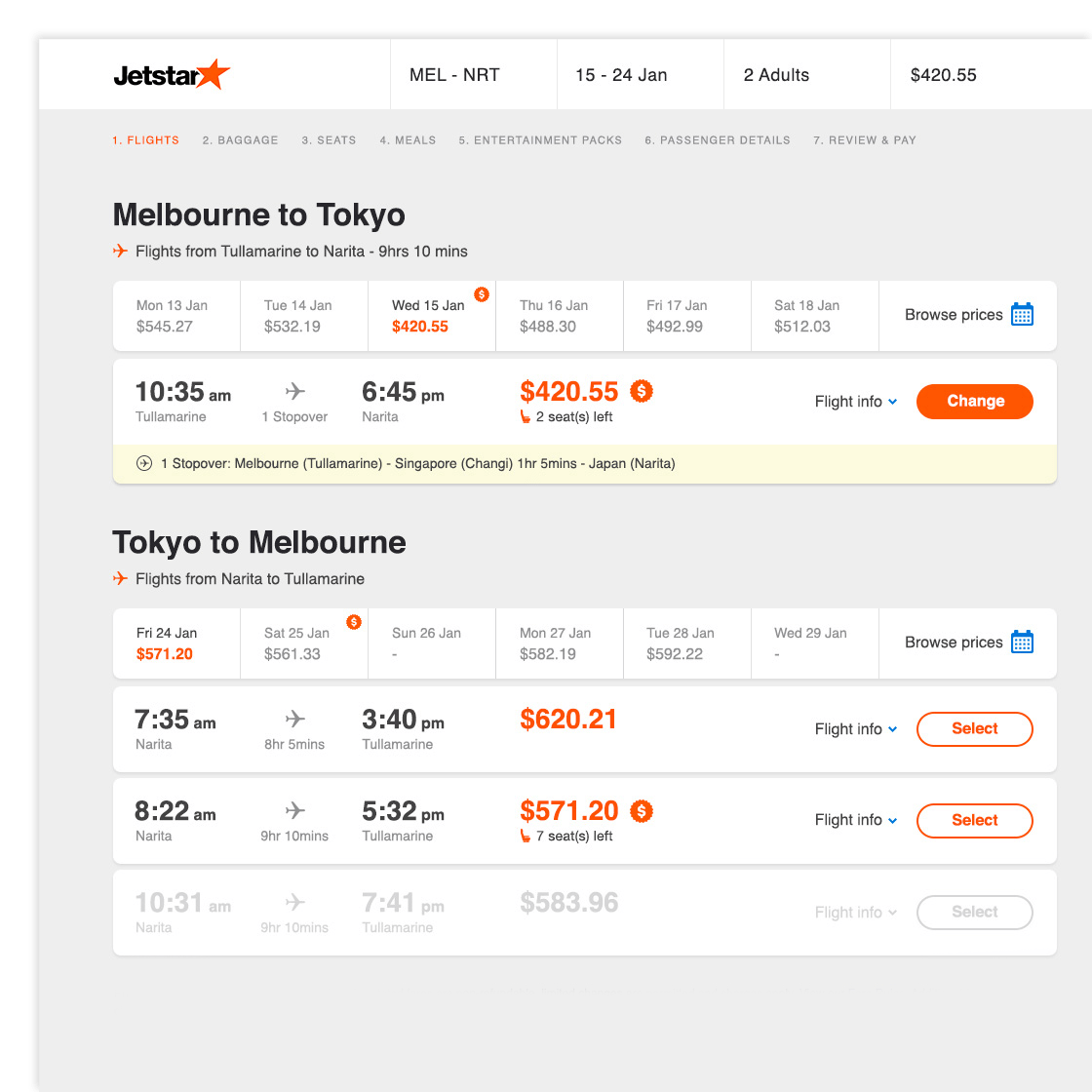Open the outbound Browse prices calendar icon
This screenshot has width=1092, height=1092.
click(x=1022, y=314)
